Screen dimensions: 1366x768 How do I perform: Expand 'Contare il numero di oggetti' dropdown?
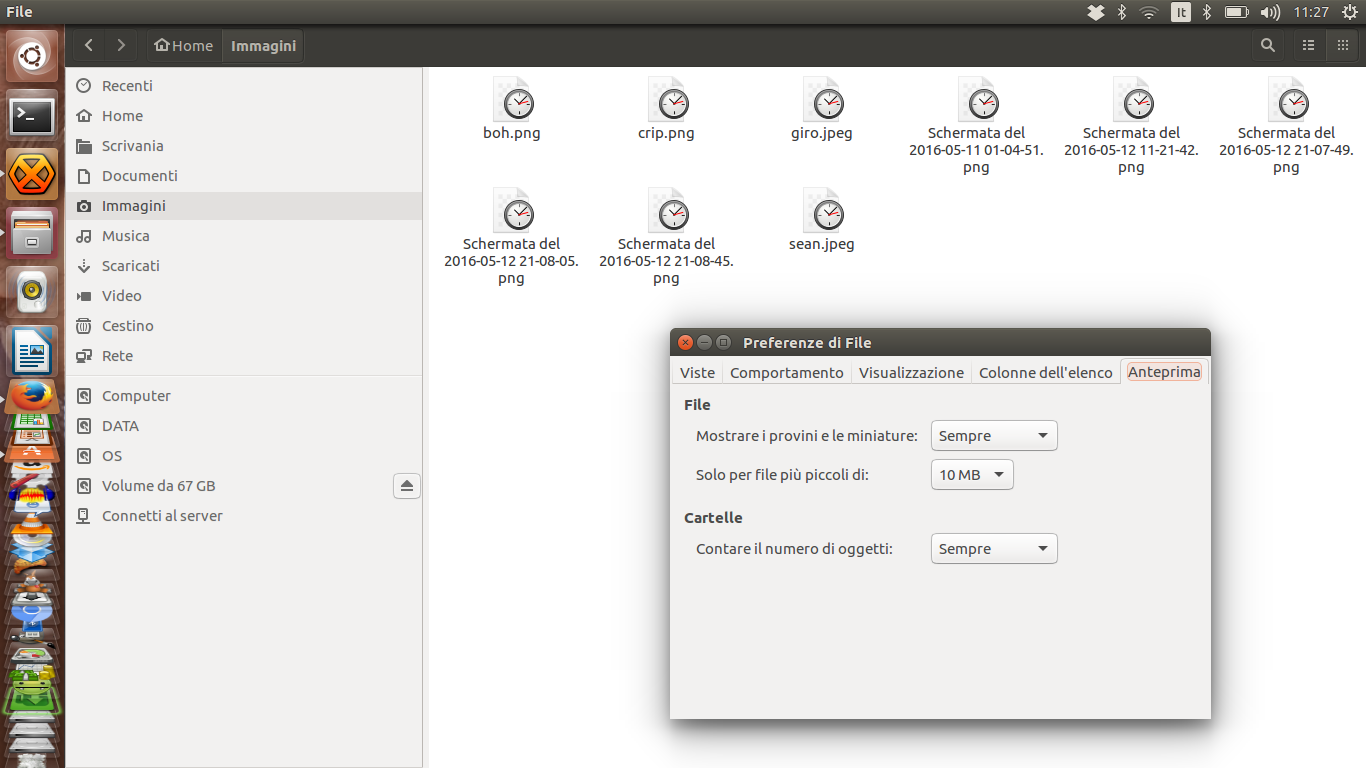click(993, 549)
